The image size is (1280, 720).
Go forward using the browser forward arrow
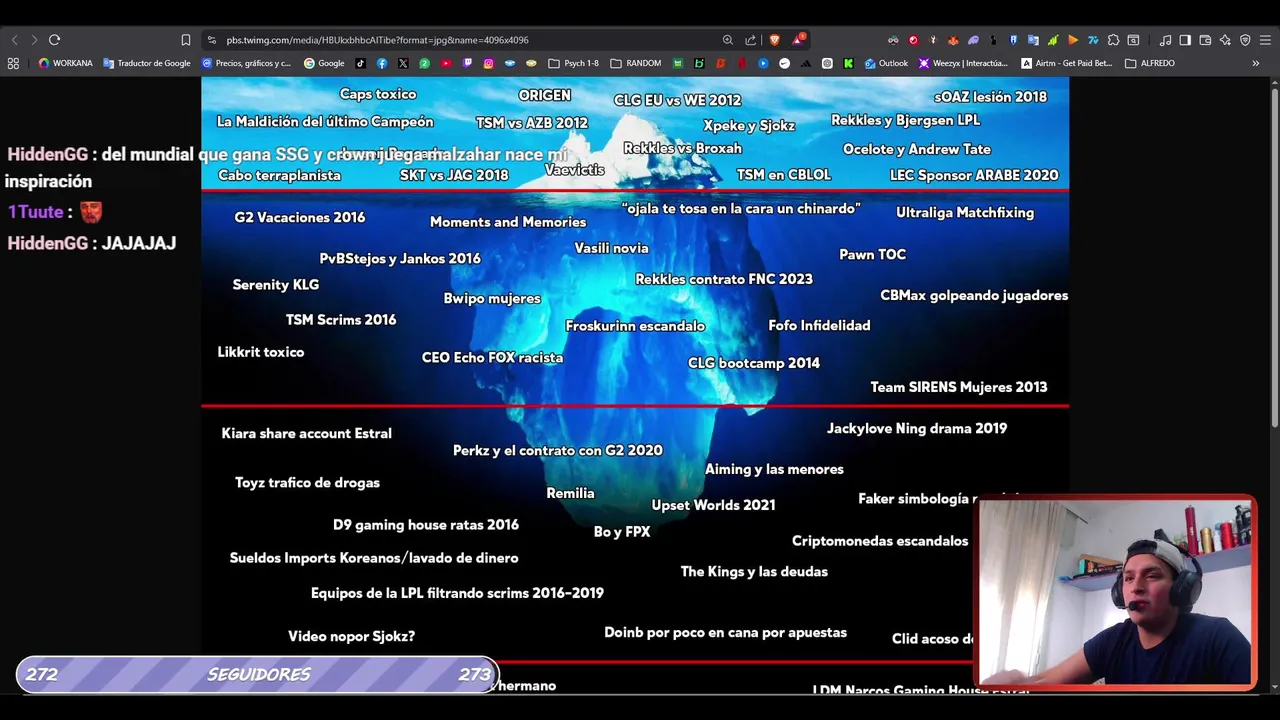[x=34, y=40]
